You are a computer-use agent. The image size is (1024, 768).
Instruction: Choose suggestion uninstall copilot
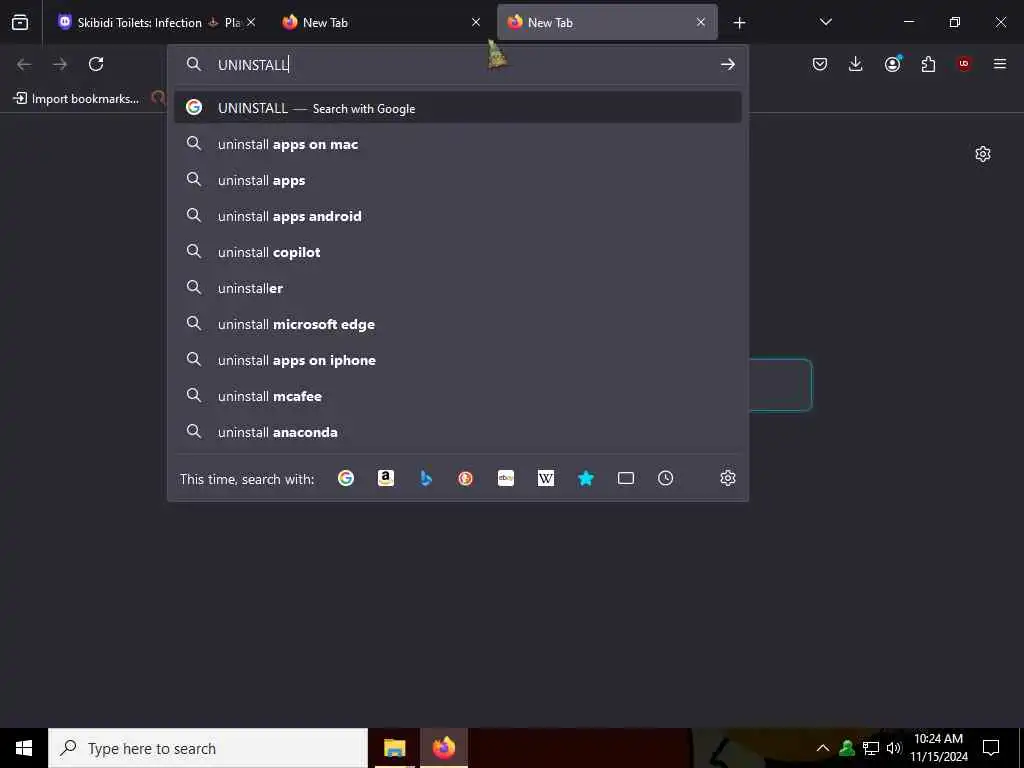457,252
